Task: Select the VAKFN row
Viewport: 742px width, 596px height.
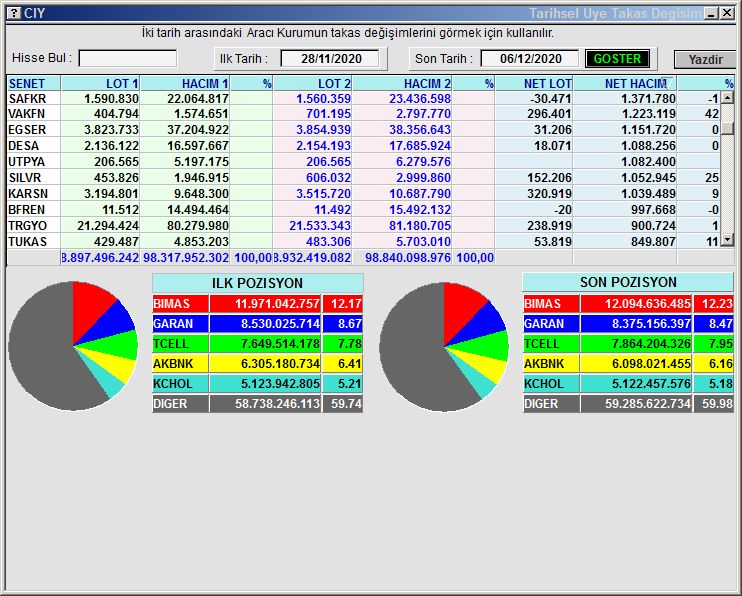Action: (x=363, y=114)
